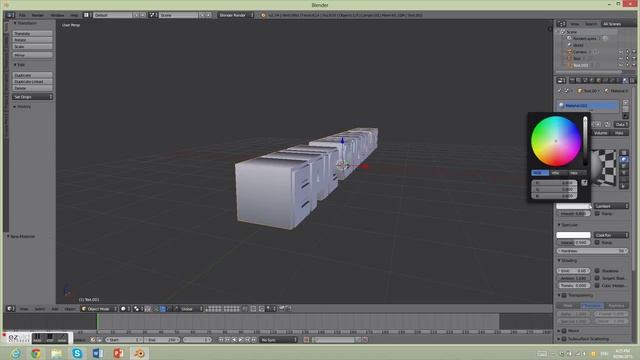
Task: Open the No Sync dropdown in timeline
Action: (279, 340)
